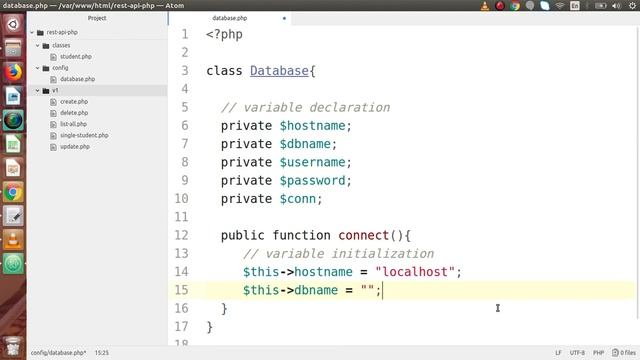640x360 pixels.
Task: Click the Project panel header
Action: pos(97,18)
